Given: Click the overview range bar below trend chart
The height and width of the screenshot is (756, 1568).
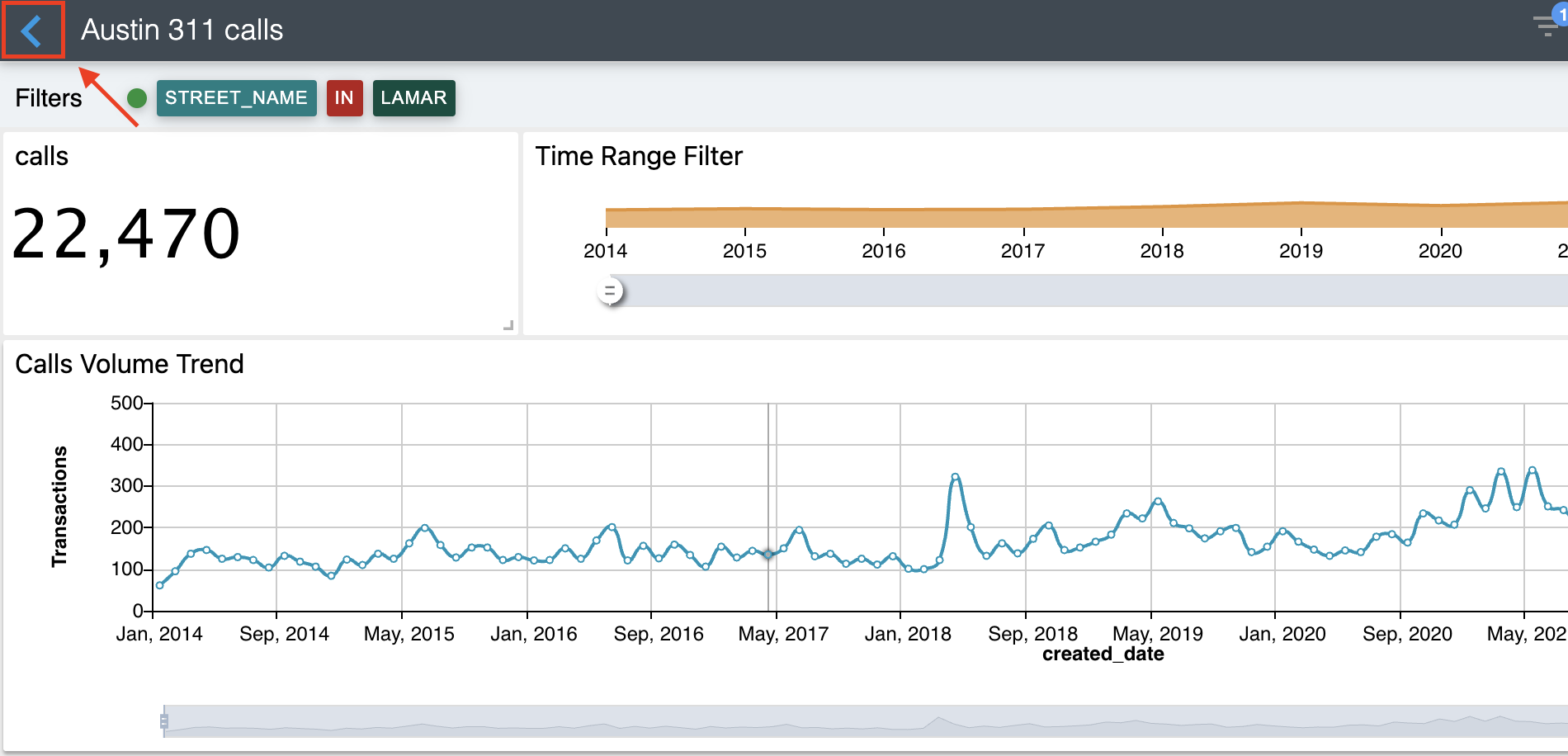Looking at the screenshot, I should 825,721.
